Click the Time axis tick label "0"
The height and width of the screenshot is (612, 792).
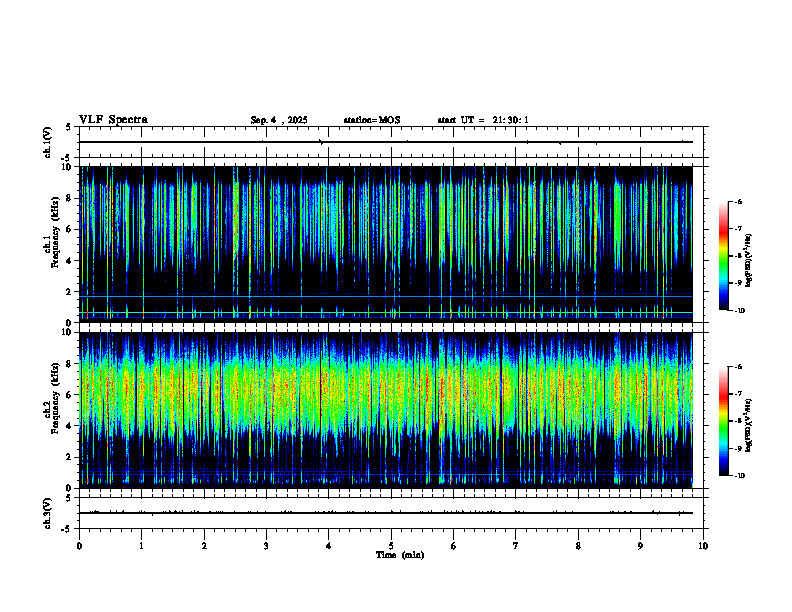point(79,546)
